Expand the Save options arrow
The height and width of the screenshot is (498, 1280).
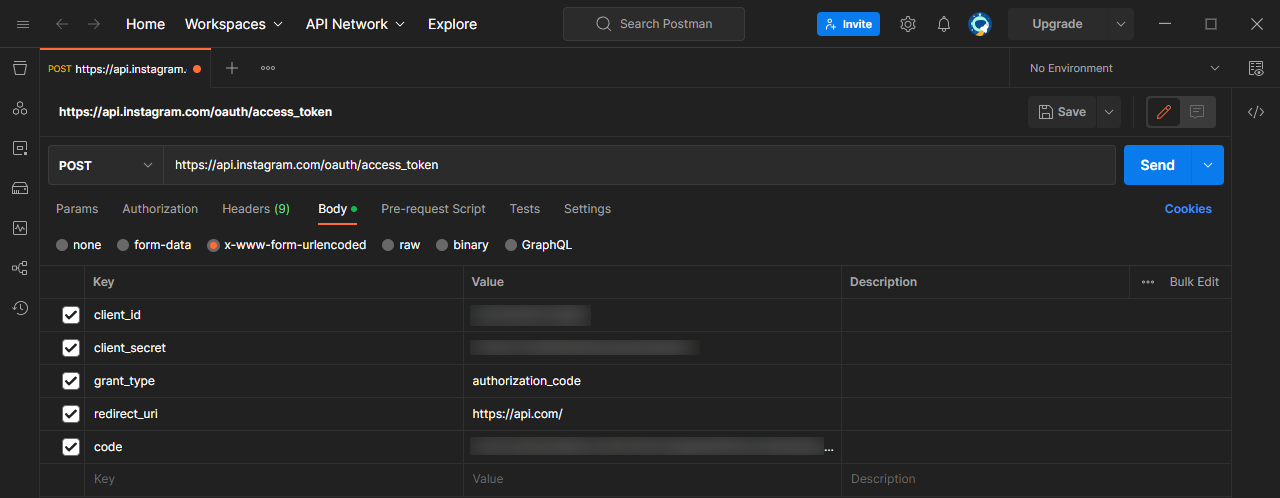(x=1108, y=112)
